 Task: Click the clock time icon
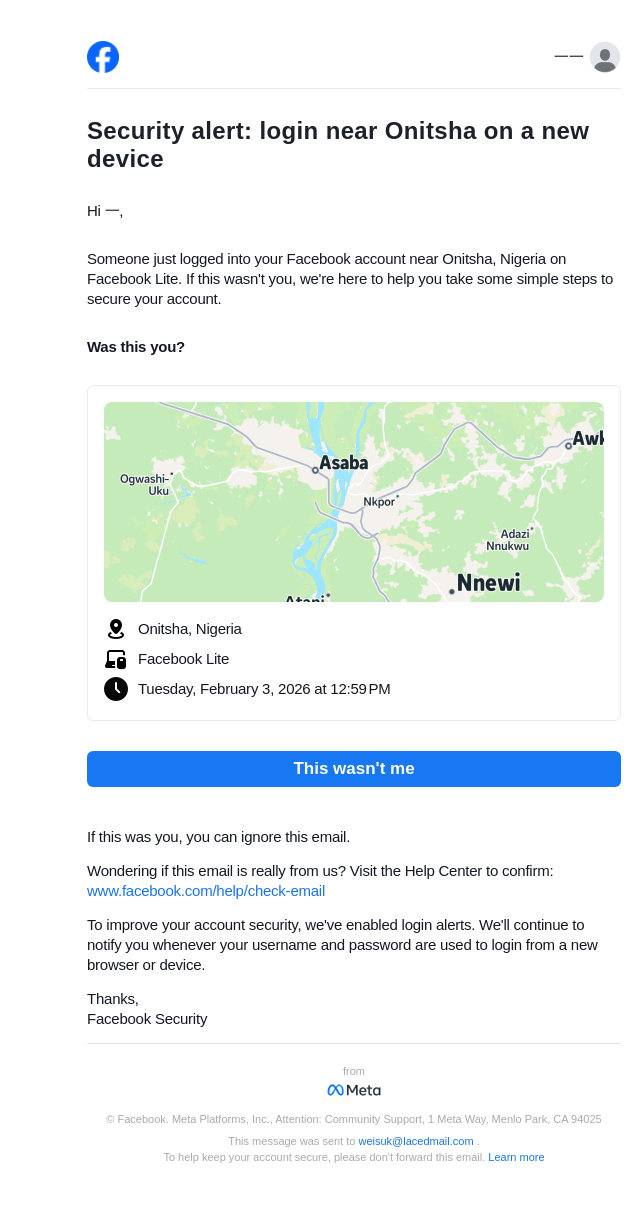click(116, 689)
